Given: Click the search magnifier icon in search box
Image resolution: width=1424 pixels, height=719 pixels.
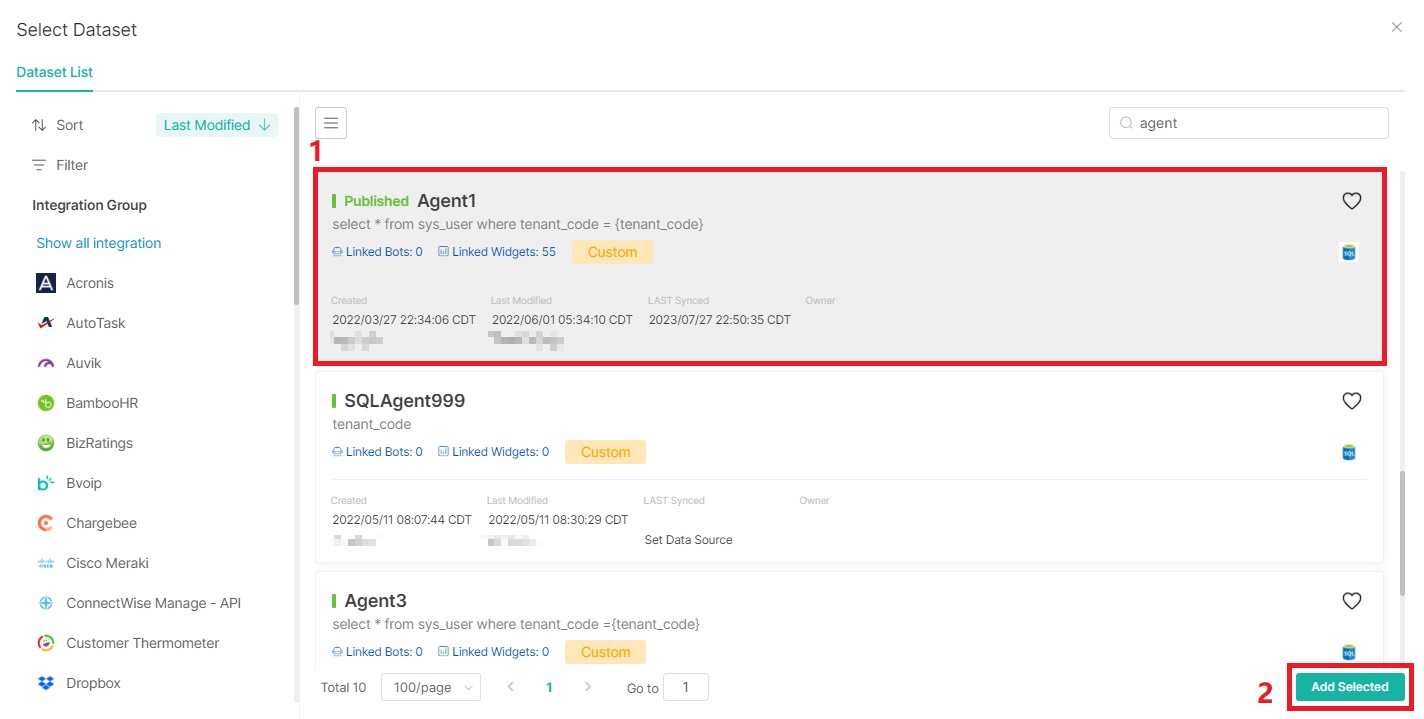Looking at the screenshot, I should click(x=1126, y=122).
